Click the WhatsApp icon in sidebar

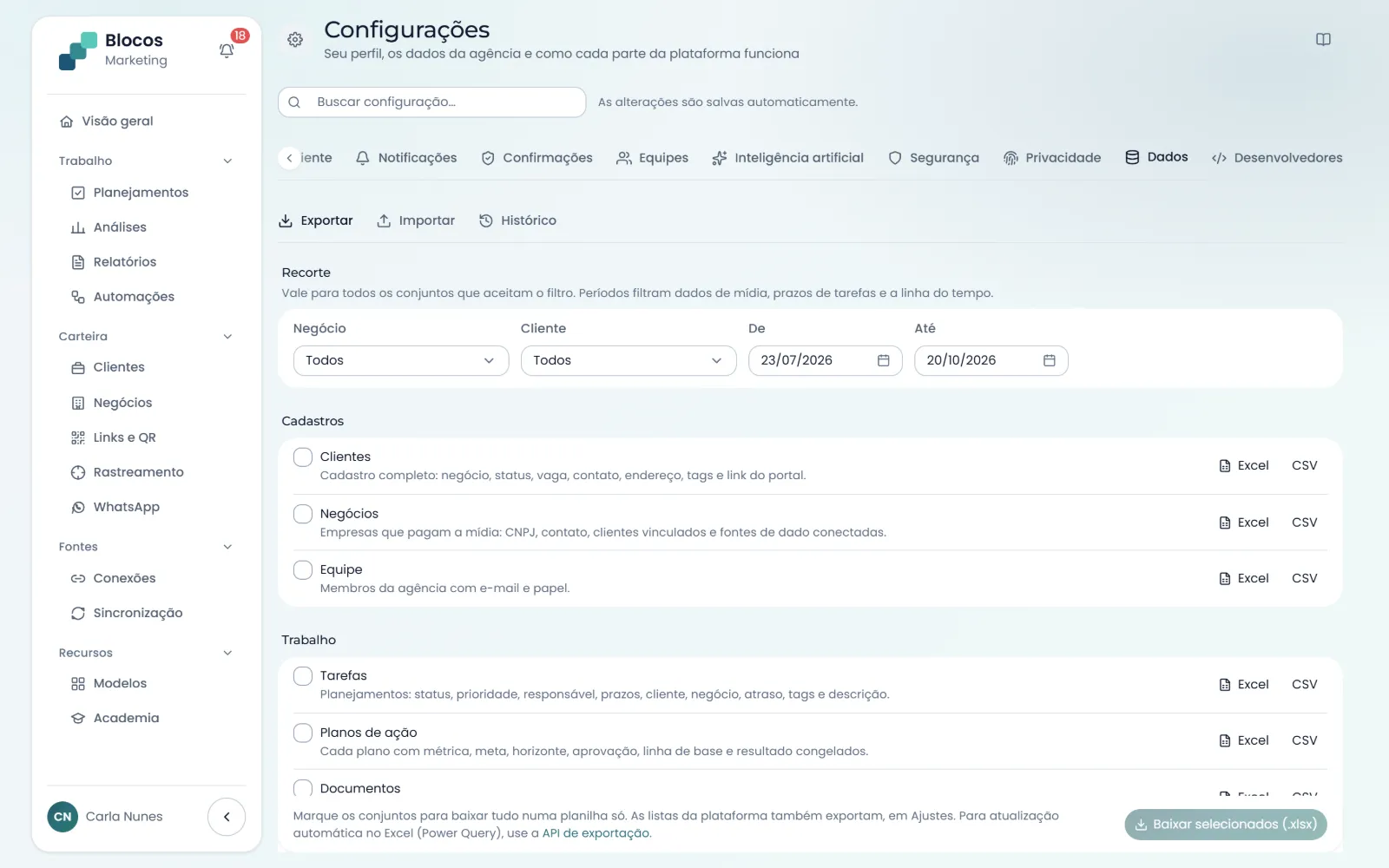(x=78, y=507)
